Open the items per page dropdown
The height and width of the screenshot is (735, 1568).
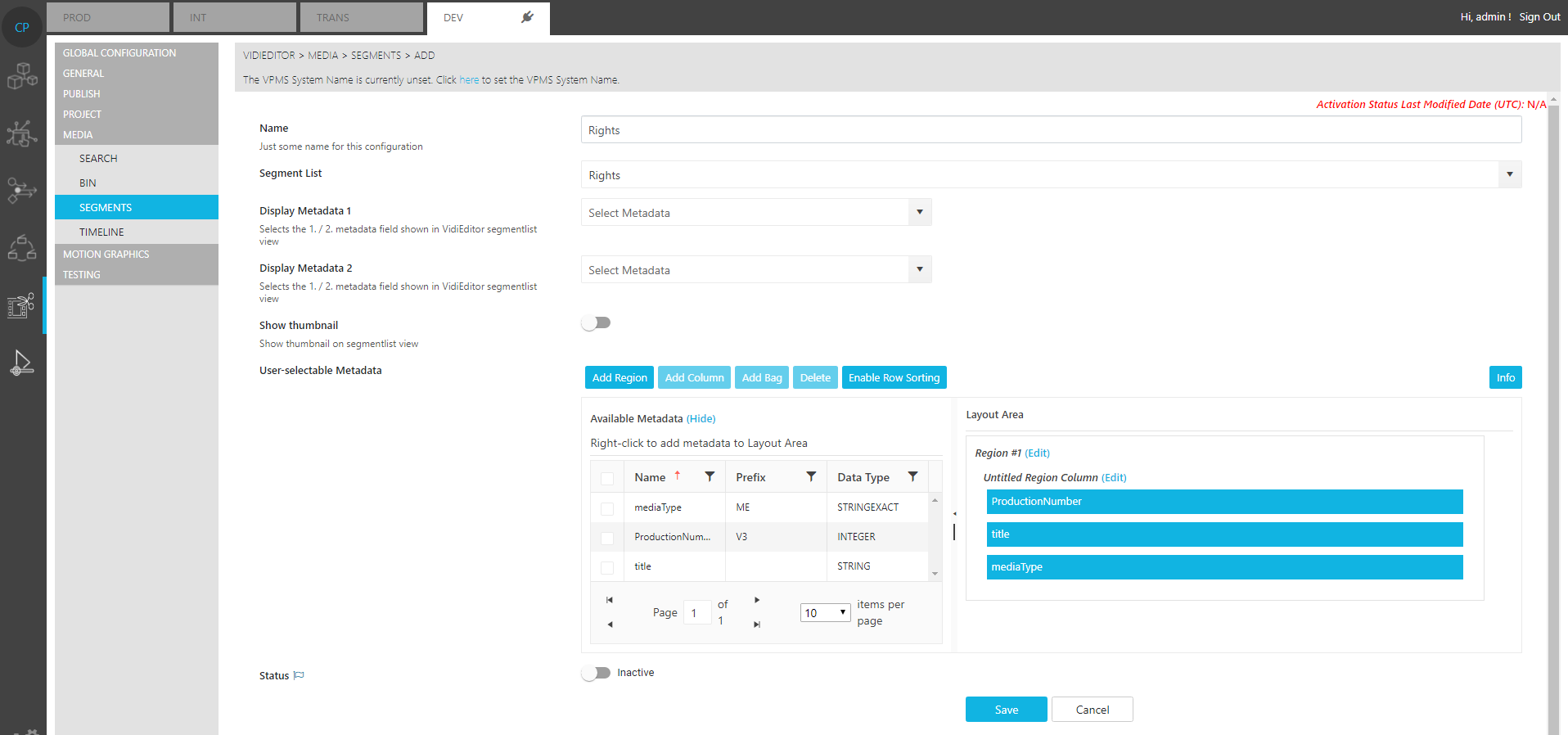coord(825,612)
